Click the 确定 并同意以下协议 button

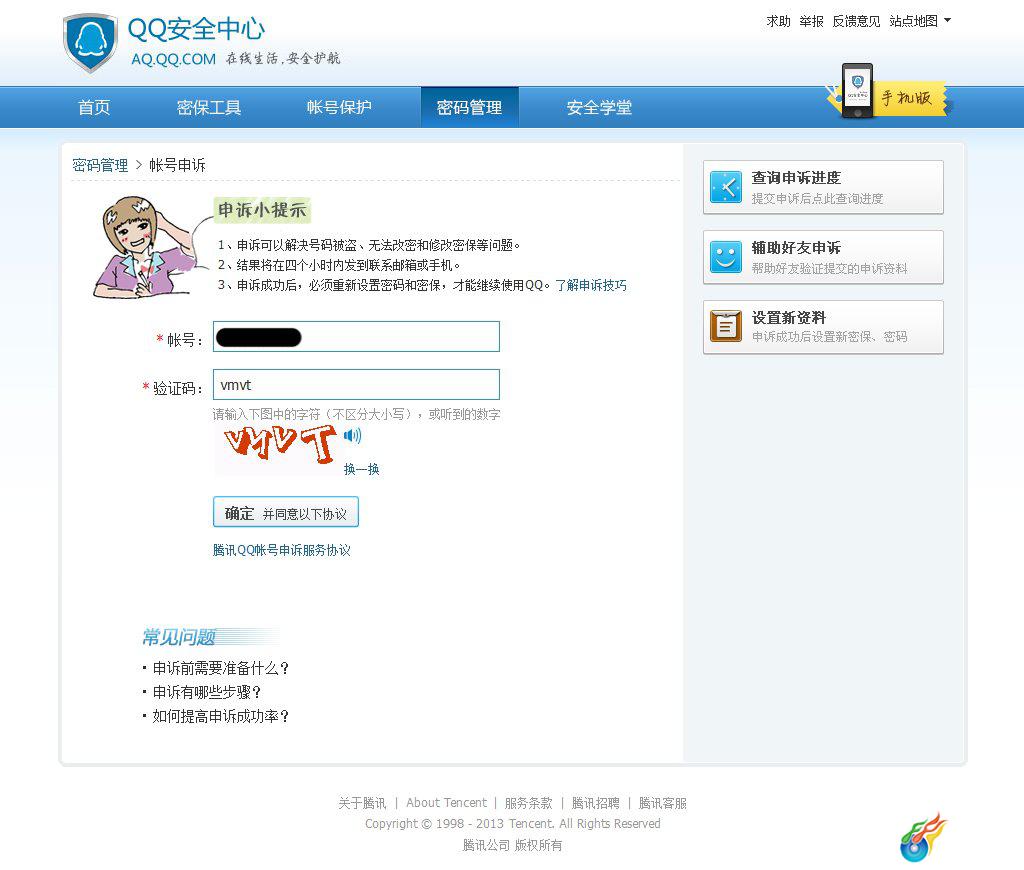pyautogui.click(x=286, y=512)
